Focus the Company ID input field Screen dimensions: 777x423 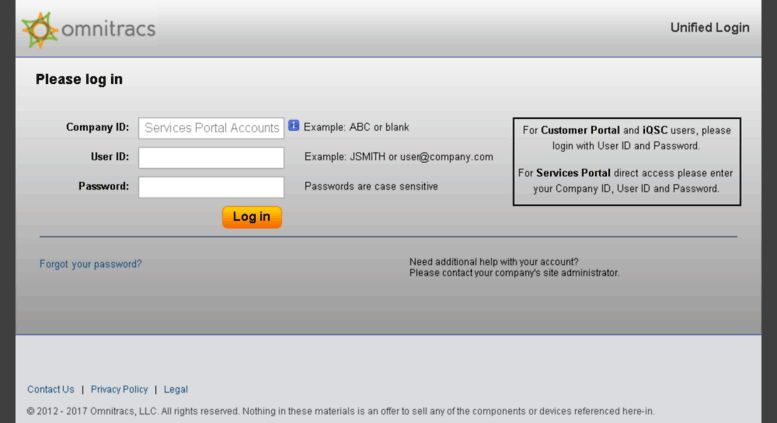click(211, 128)
